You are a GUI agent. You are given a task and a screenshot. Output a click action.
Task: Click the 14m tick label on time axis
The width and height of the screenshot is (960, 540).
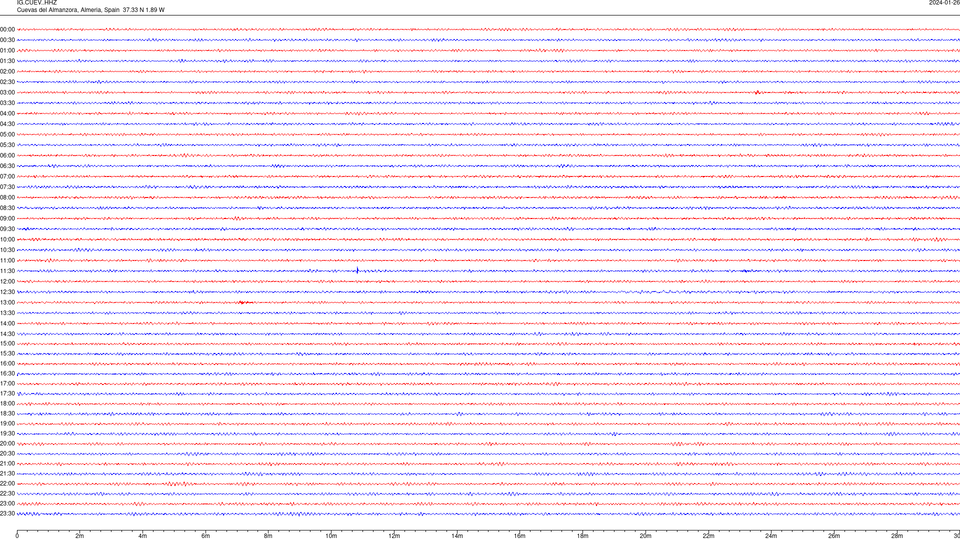coord(457,536)
